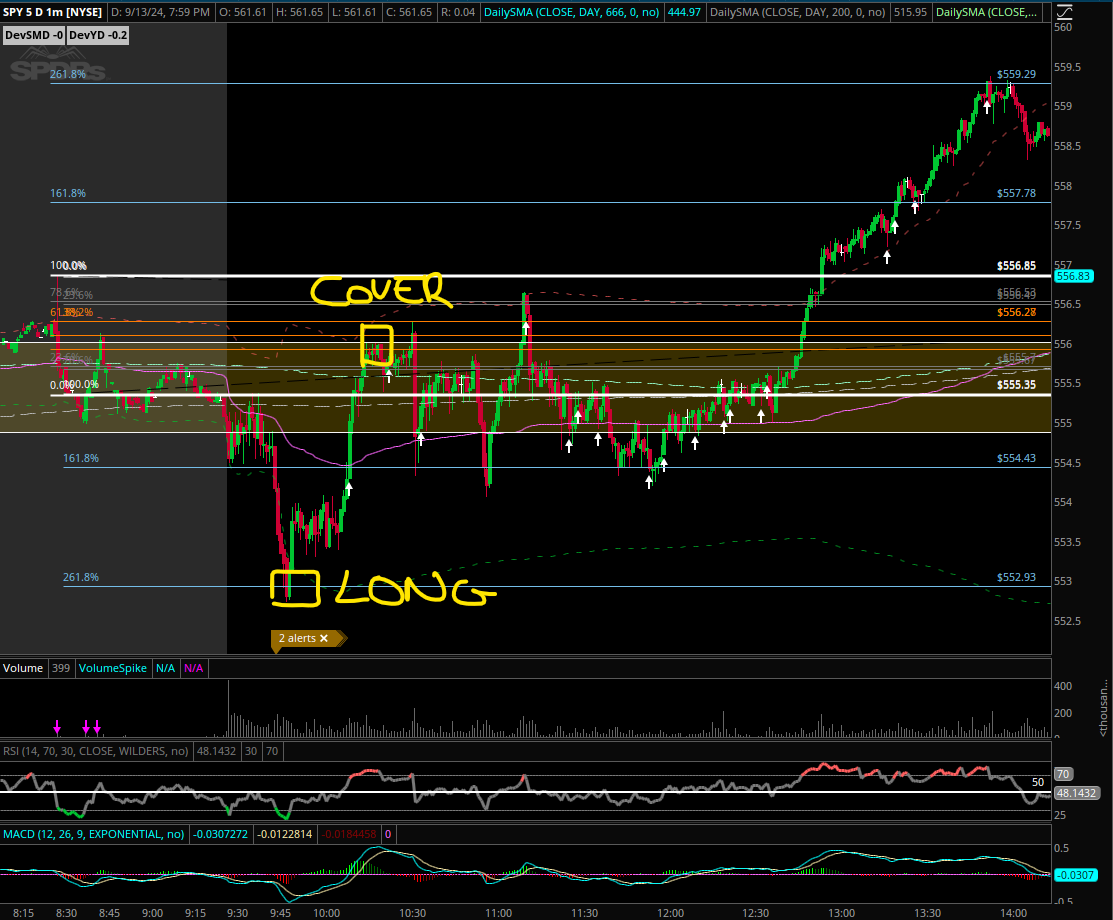Click the 161.8% Fibonacci label near 557.78
Viewport: 1113px width, 920px height.
[68, 193]
